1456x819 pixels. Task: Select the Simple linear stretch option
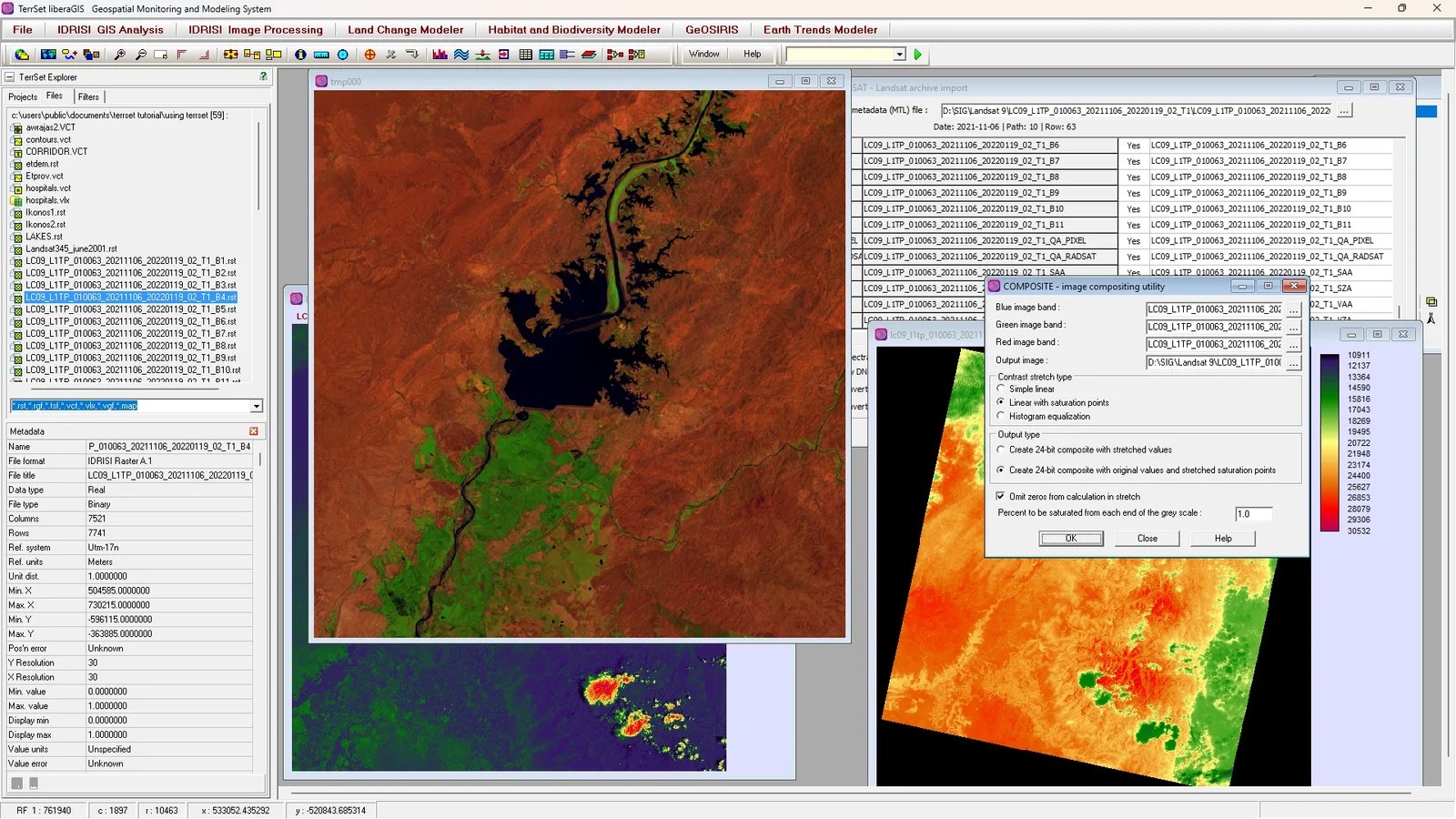[1001, 389]
